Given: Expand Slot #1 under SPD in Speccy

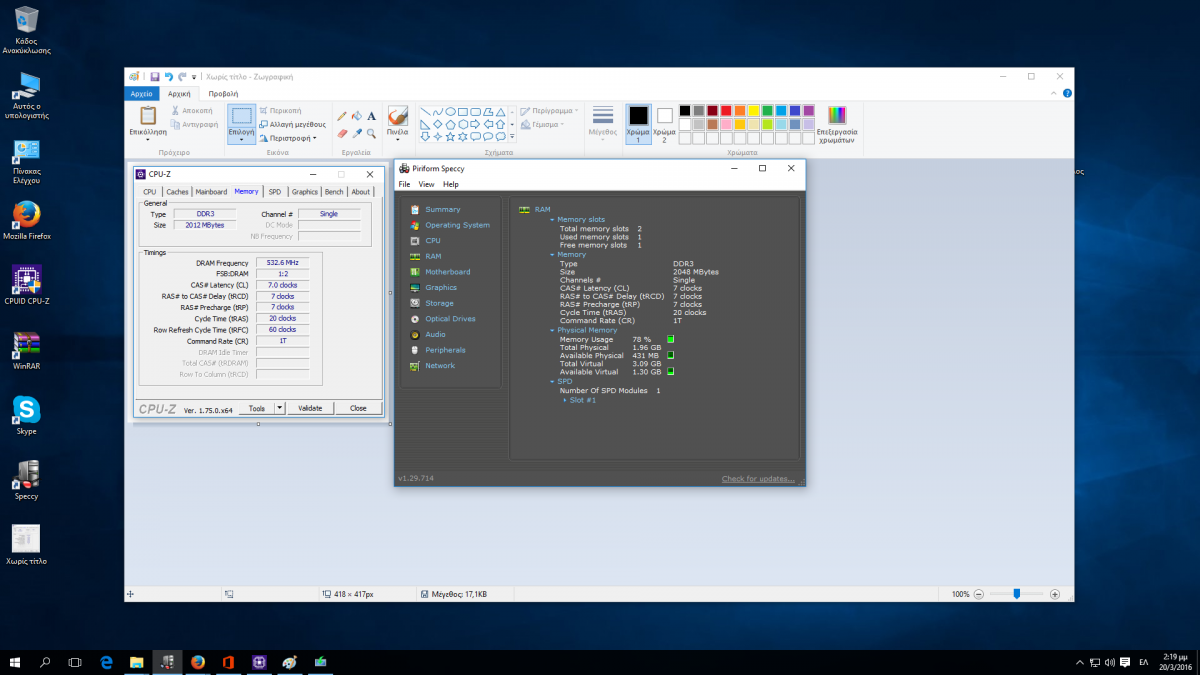Looking at the screenshot, I should point(565,400).
